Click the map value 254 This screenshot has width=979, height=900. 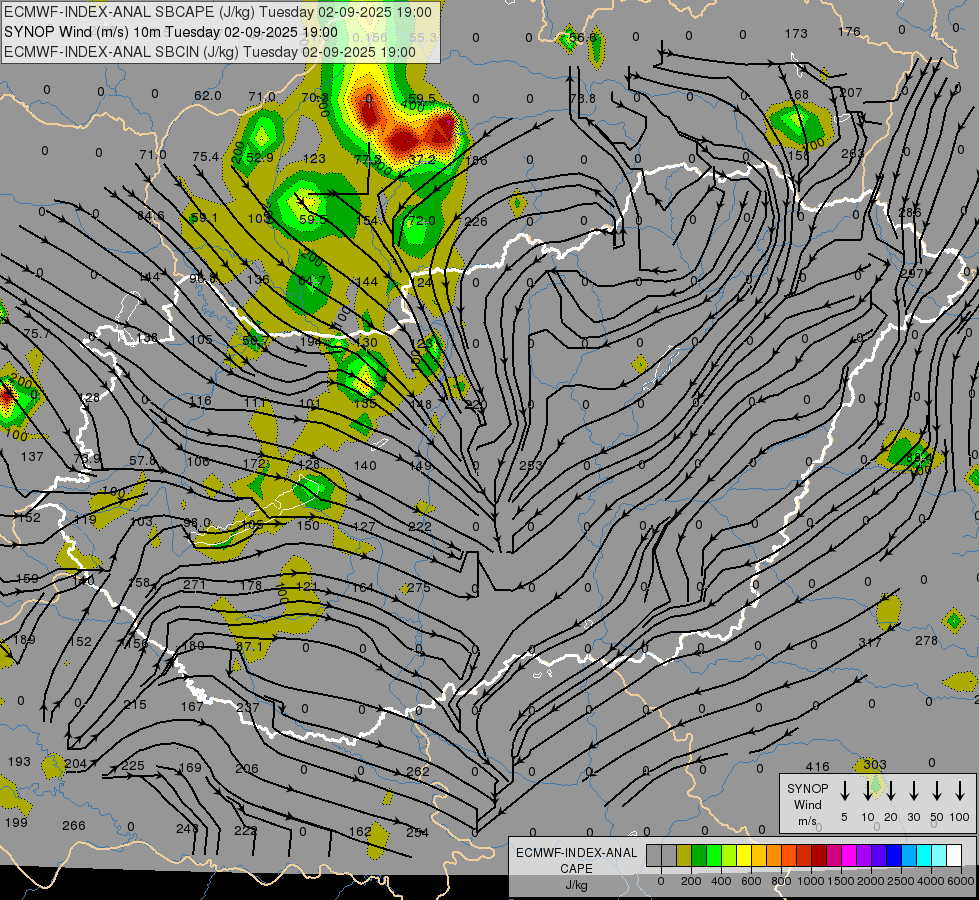pos(418,832)
